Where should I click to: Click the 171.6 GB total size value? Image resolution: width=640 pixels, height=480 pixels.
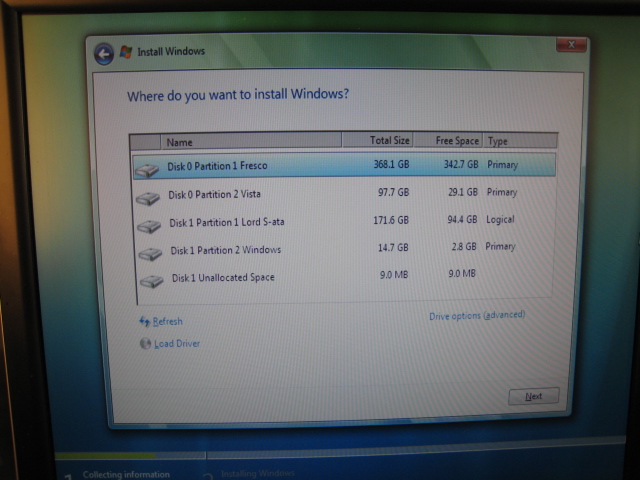tap(391, 220)
